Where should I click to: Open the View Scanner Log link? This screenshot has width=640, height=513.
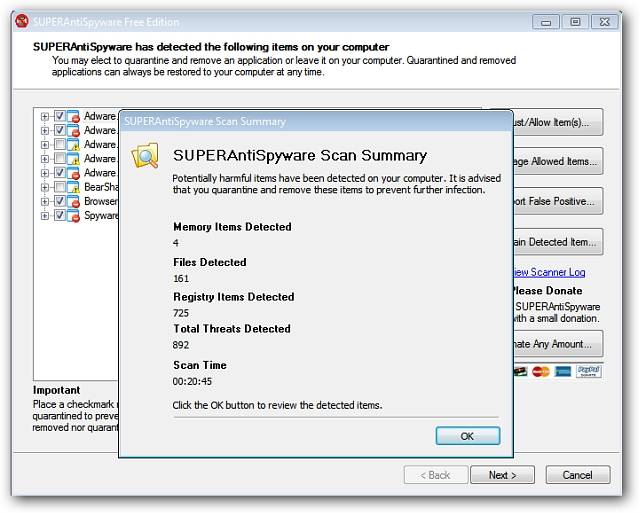(549, 272)
